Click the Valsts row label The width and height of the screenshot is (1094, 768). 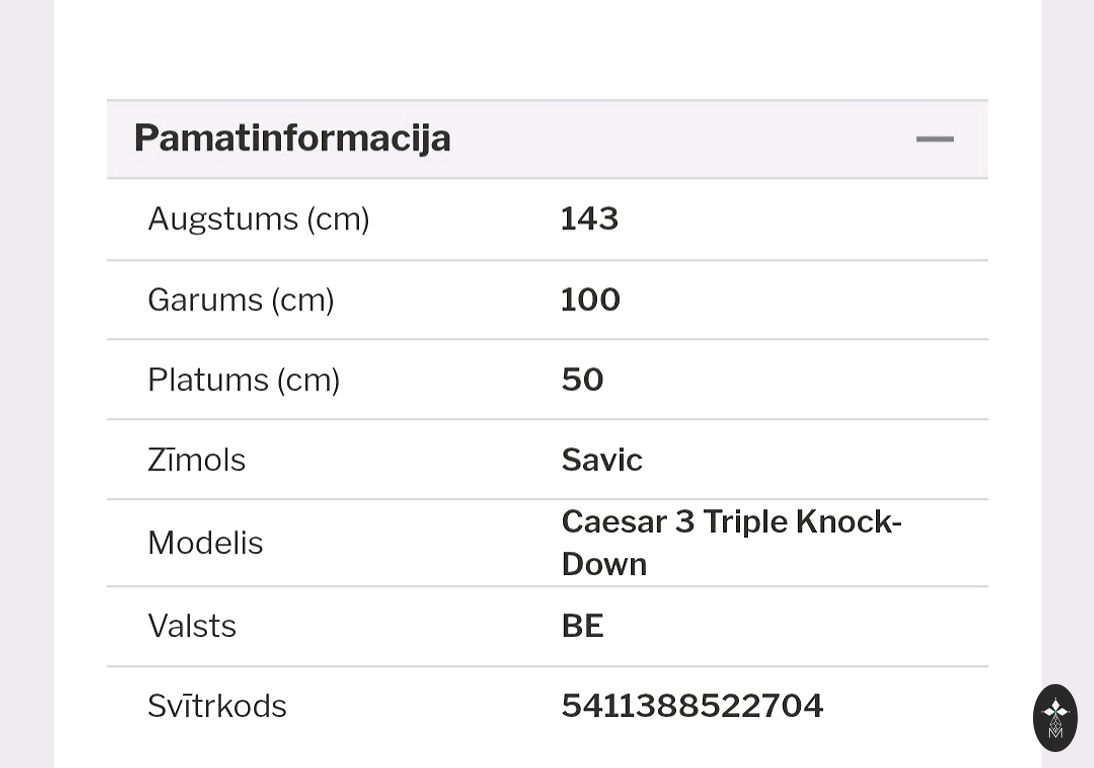tap(192, 626)
